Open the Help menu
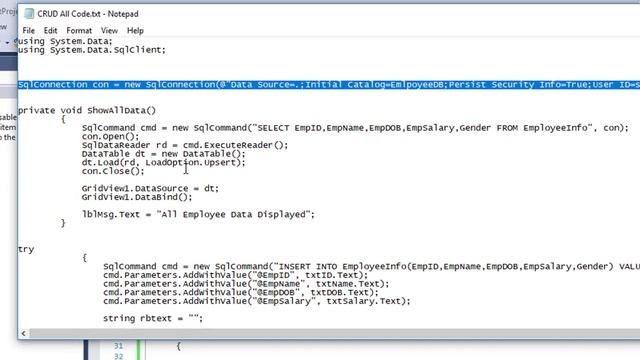The height and width of the screenshot is (360, 640). coord(135,31)
